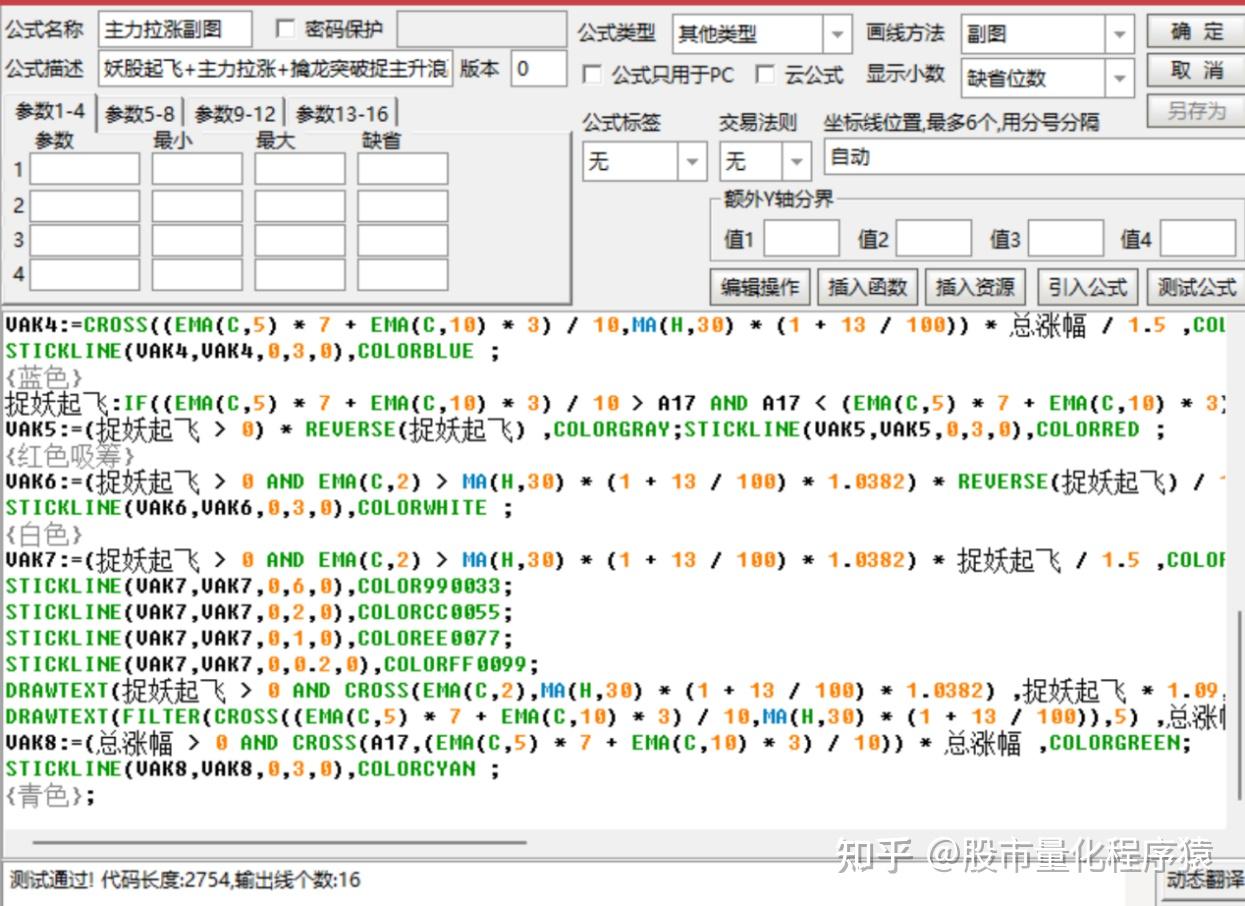
Task: Click the 版本 number field
Action: [x=538, y=69]
